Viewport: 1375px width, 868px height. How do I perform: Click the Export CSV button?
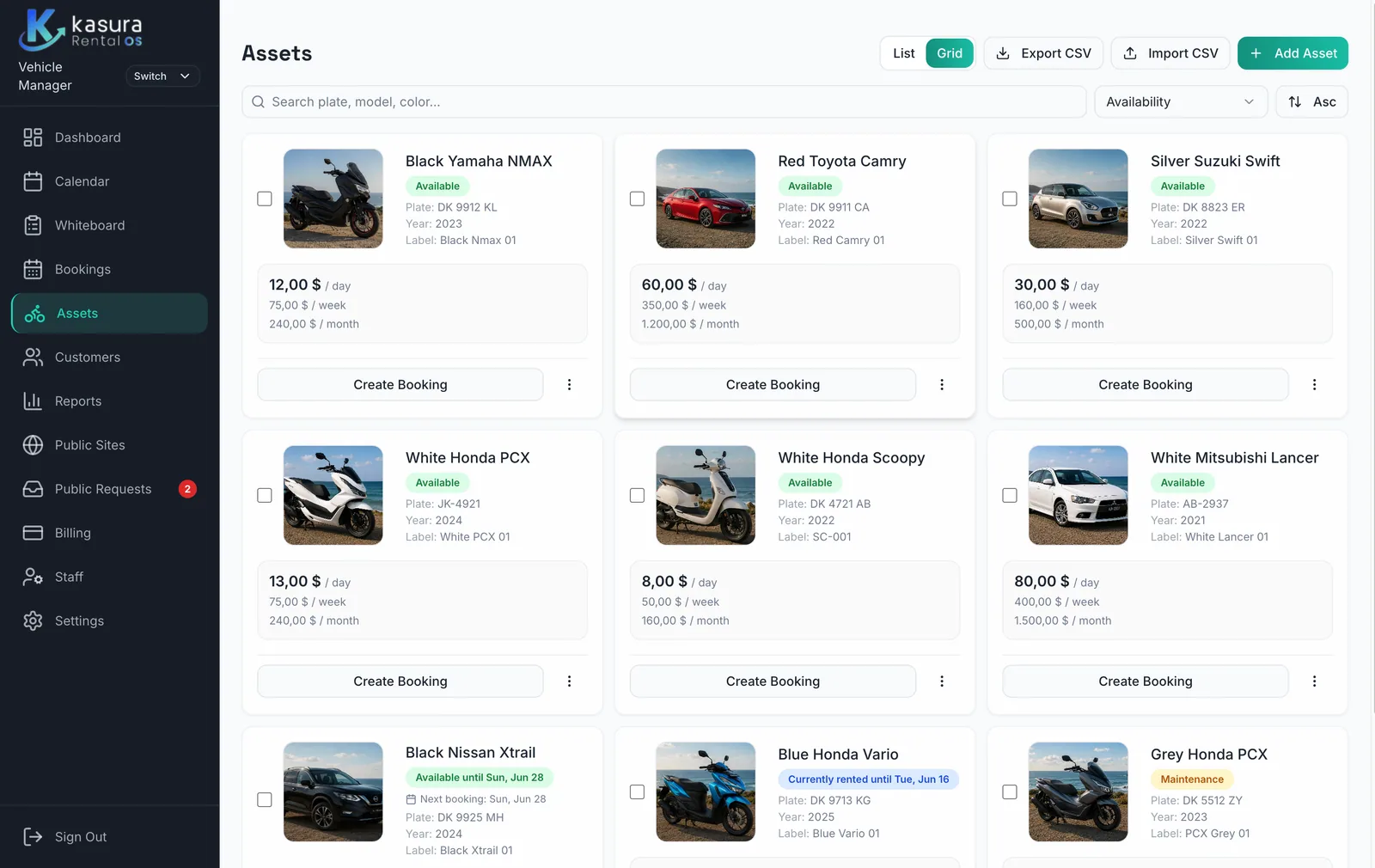tap(1043, 53)
